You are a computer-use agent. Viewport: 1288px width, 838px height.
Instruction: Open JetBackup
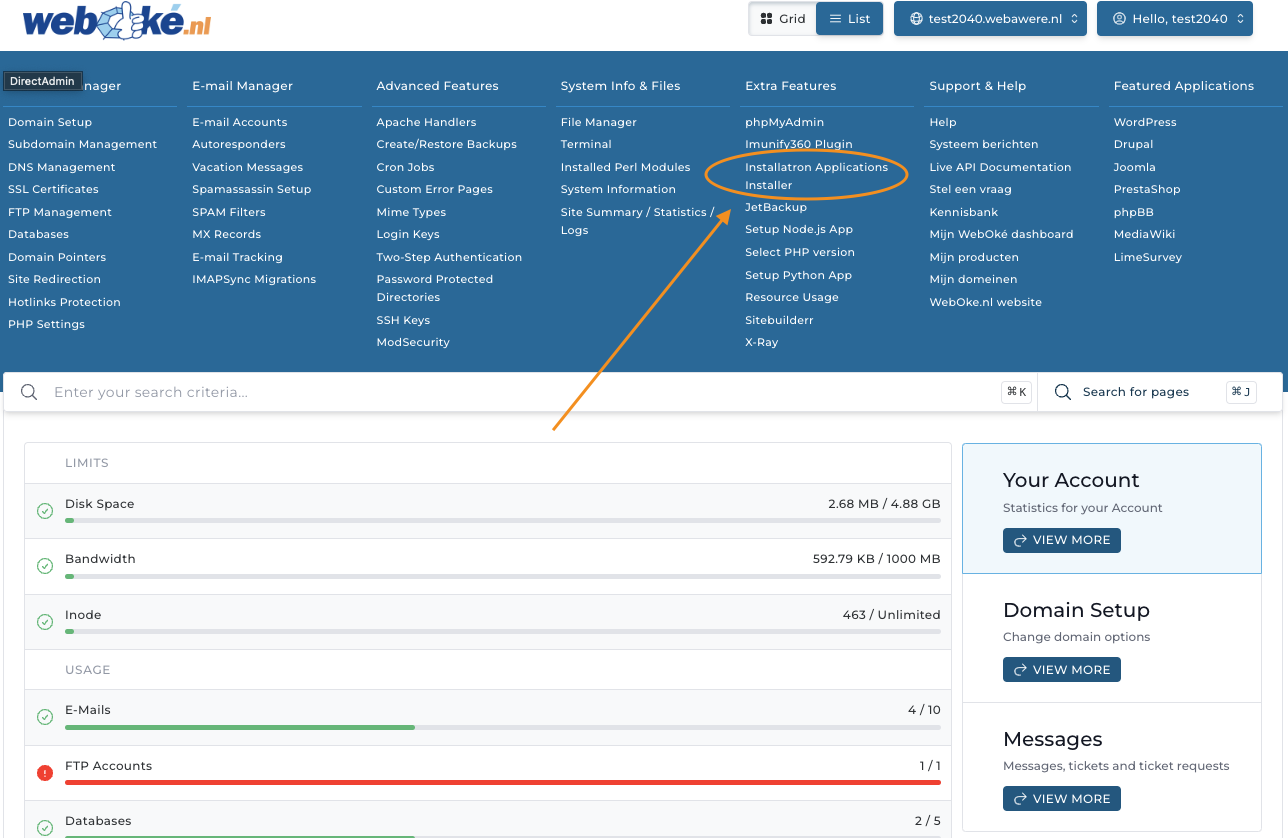776,207
